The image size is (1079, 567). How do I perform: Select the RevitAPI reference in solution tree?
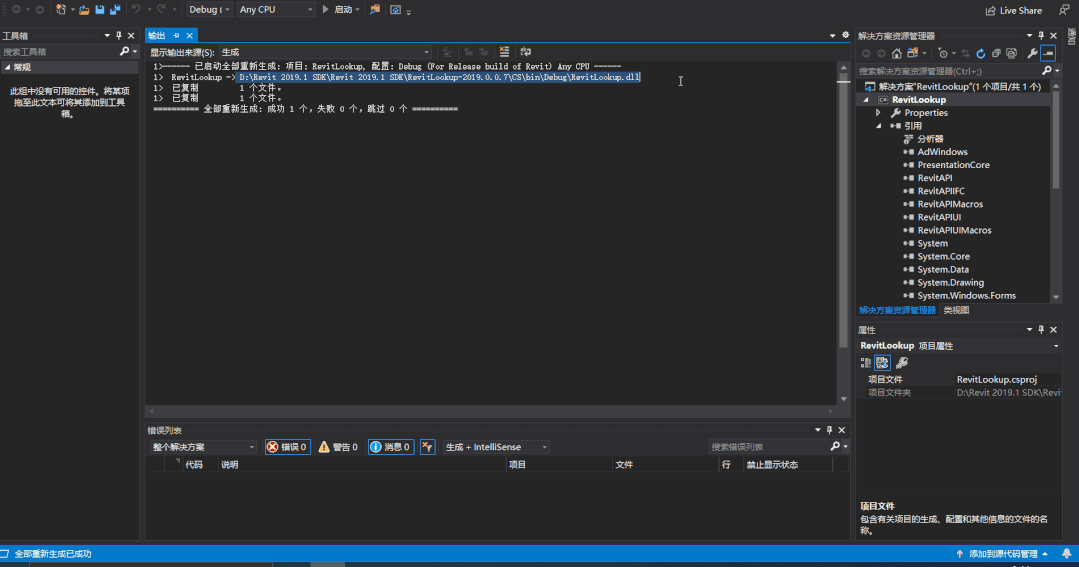point(934,178)
